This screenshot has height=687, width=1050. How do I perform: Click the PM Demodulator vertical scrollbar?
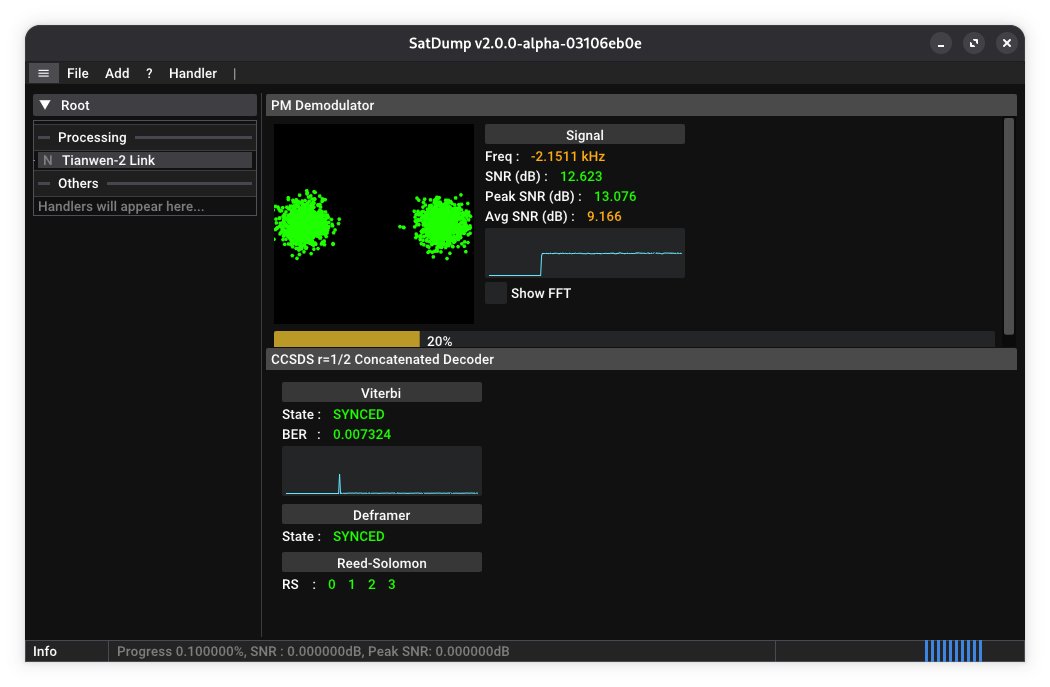coord(1008,226)
